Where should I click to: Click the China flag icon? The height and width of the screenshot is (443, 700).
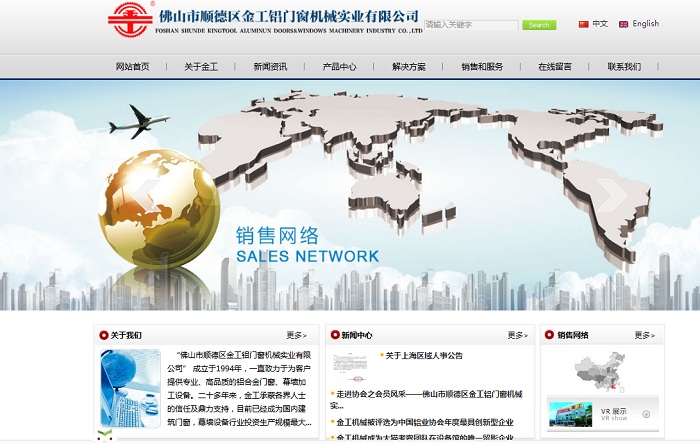(x=583, y=24)
